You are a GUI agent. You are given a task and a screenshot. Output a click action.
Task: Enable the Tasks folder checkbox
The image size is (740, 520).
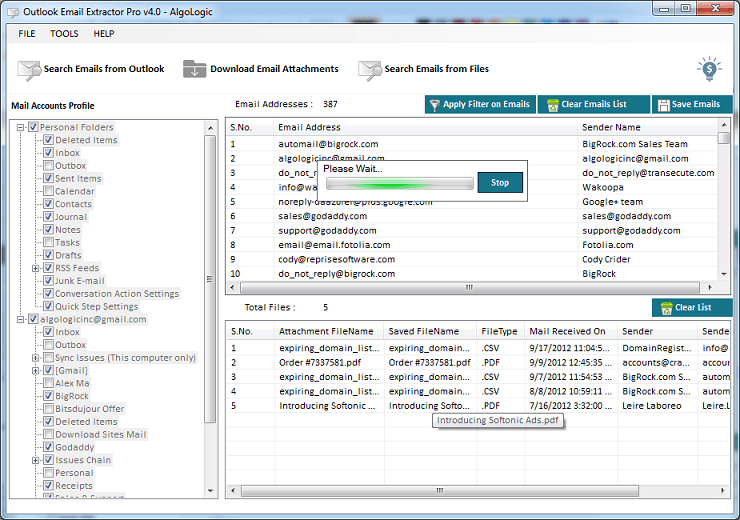pos(48,242)
